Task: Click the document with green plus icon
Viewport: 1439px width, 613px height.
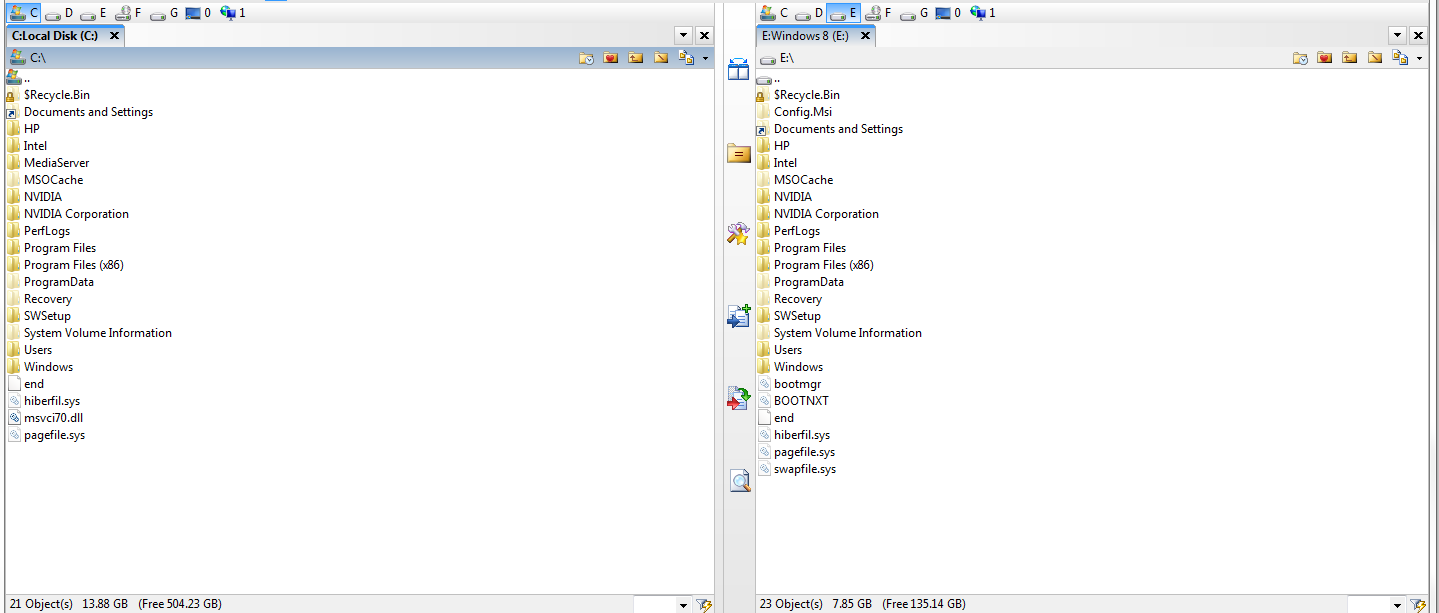Action: point(738,317)
